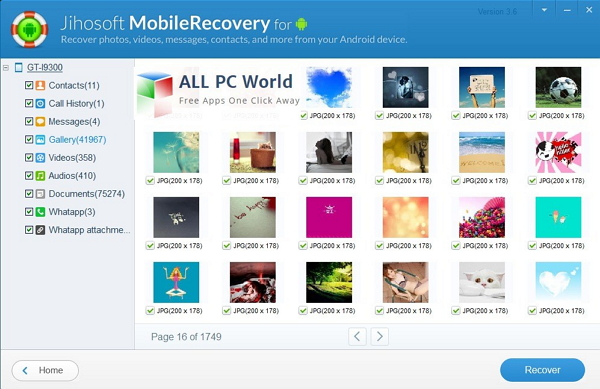Uncheck the Whatapp attachments checkbox
The width and height of the screenshot is (600, 389).
[29, 229]
